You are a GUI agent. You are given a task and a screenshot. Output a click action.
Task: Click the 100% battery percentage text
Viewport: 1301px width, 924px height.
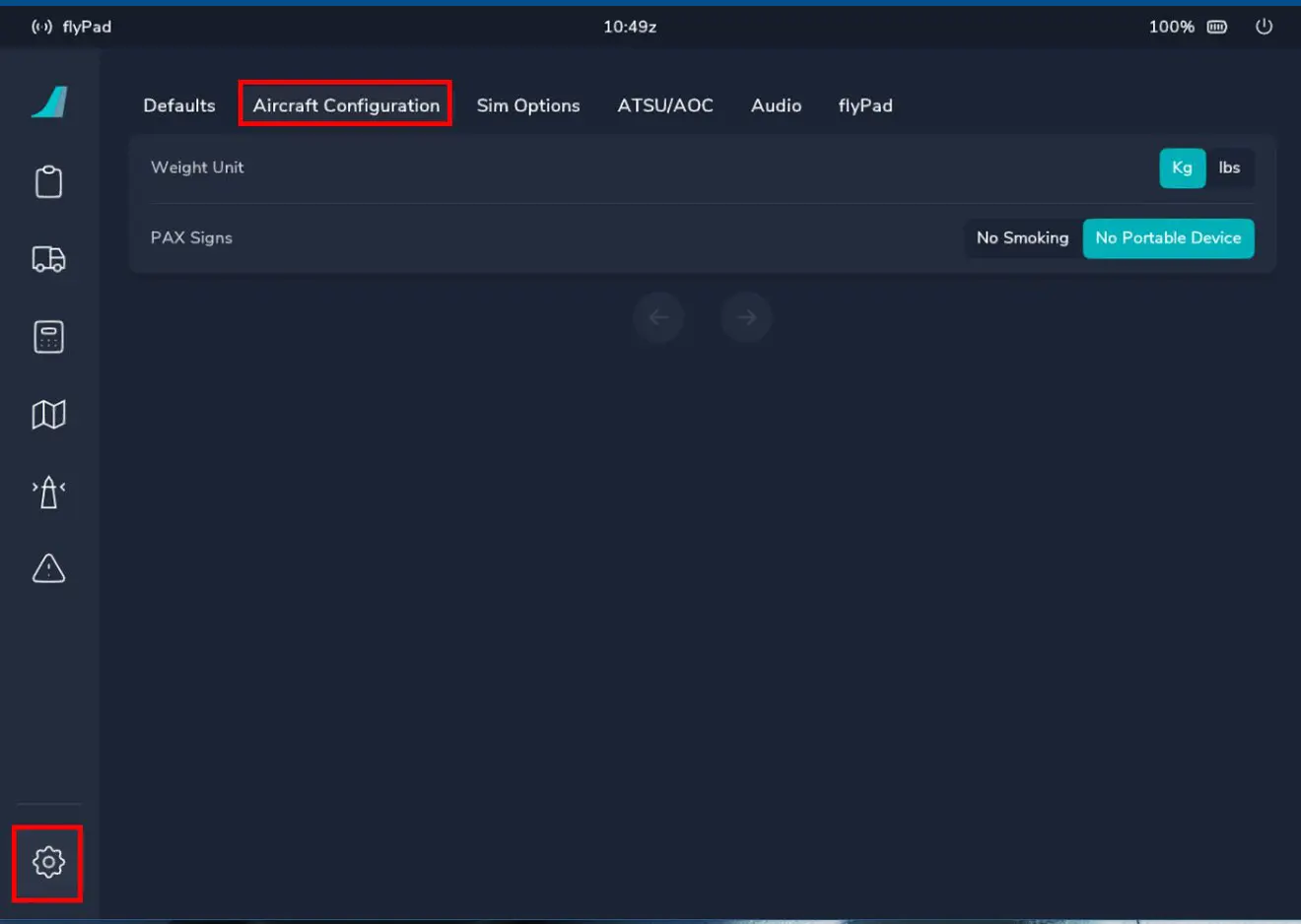tap(1171, 27)
